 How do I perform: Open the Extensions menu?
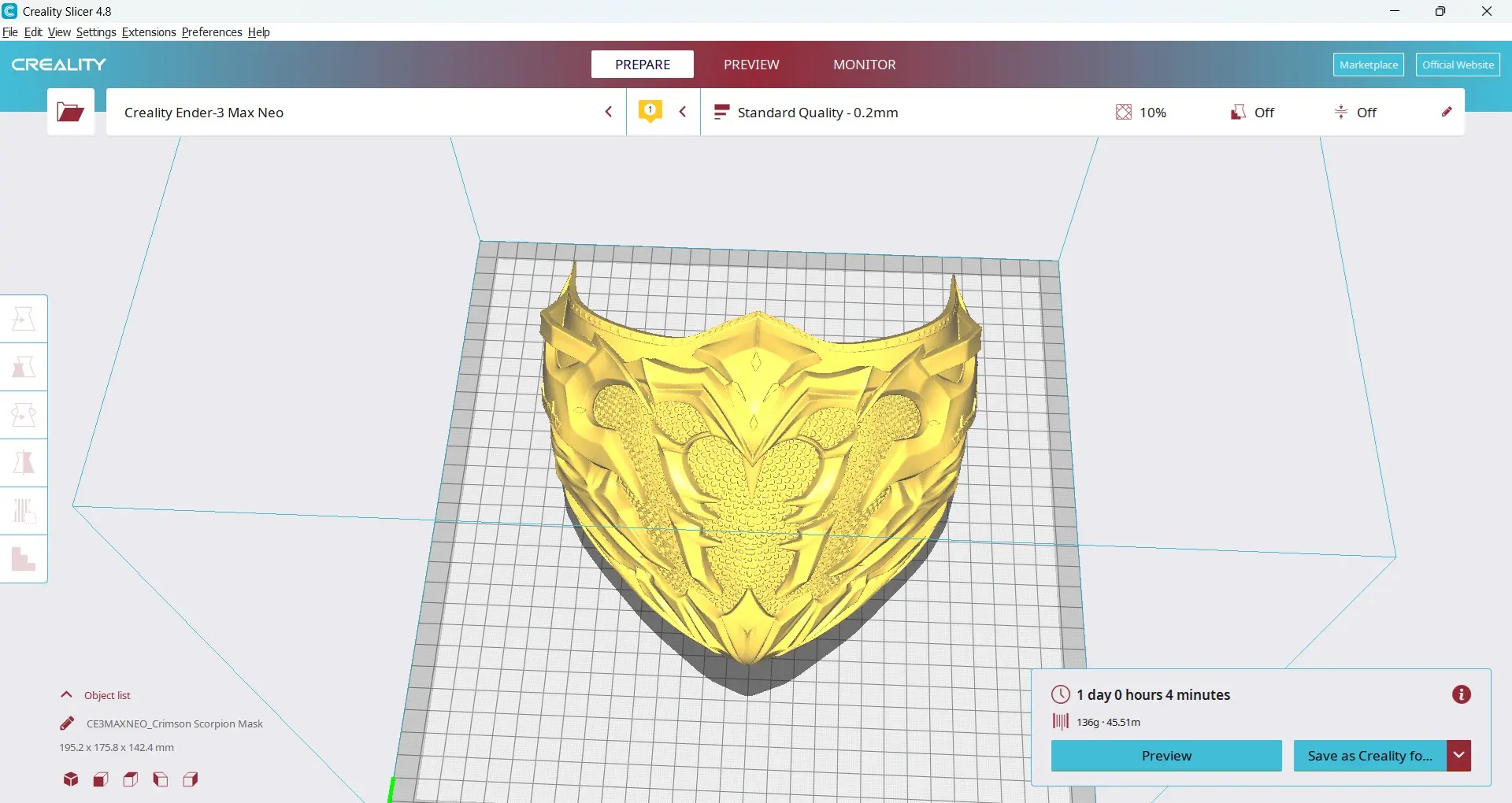point(149,32)
